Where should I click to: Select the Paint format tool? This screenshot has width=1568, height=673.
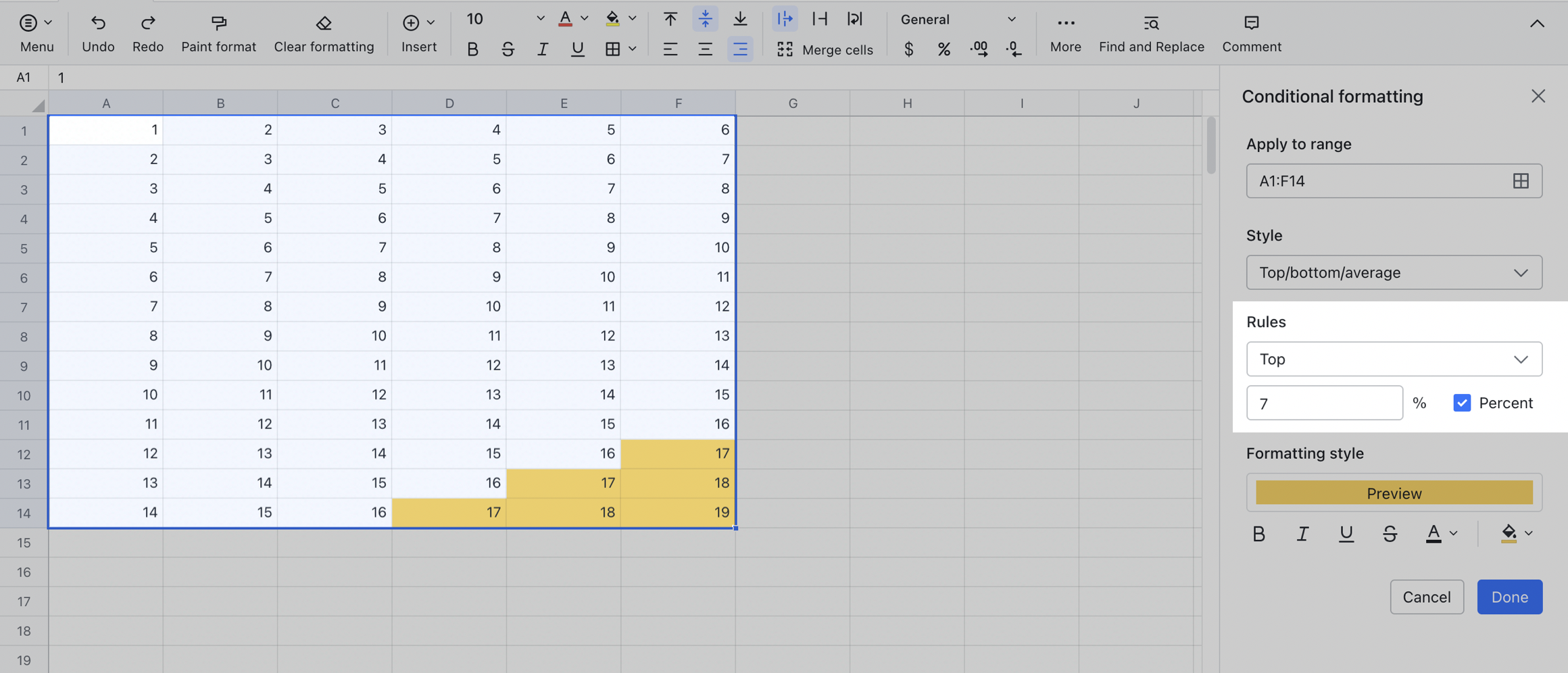click(x=218, y=32)
